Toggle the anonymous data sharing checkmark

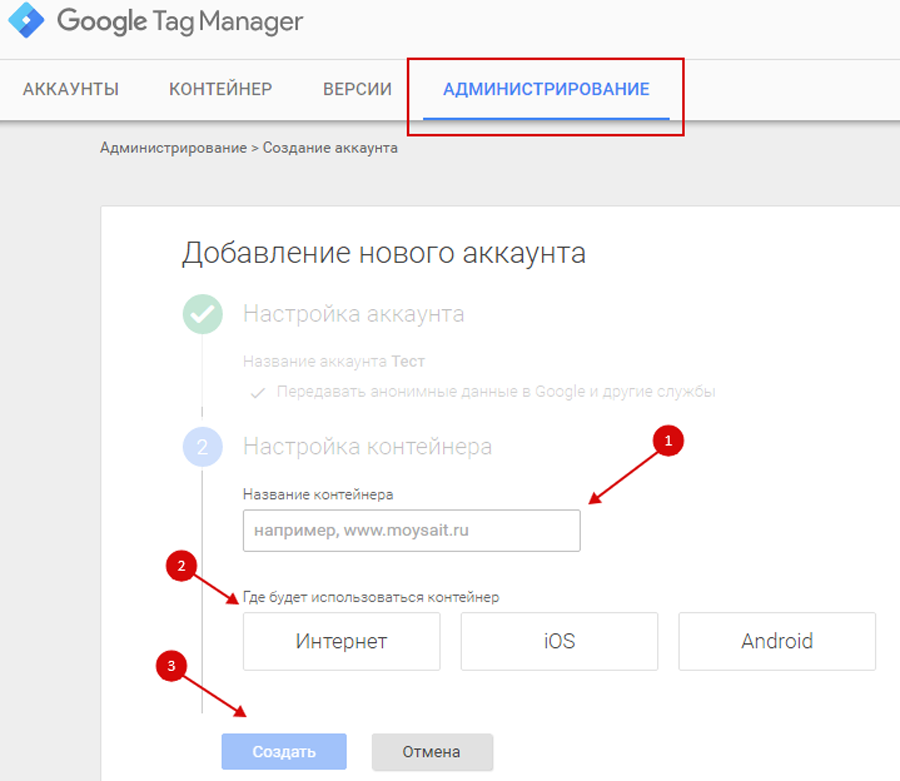pyautogui.click(x=258, y=392)
